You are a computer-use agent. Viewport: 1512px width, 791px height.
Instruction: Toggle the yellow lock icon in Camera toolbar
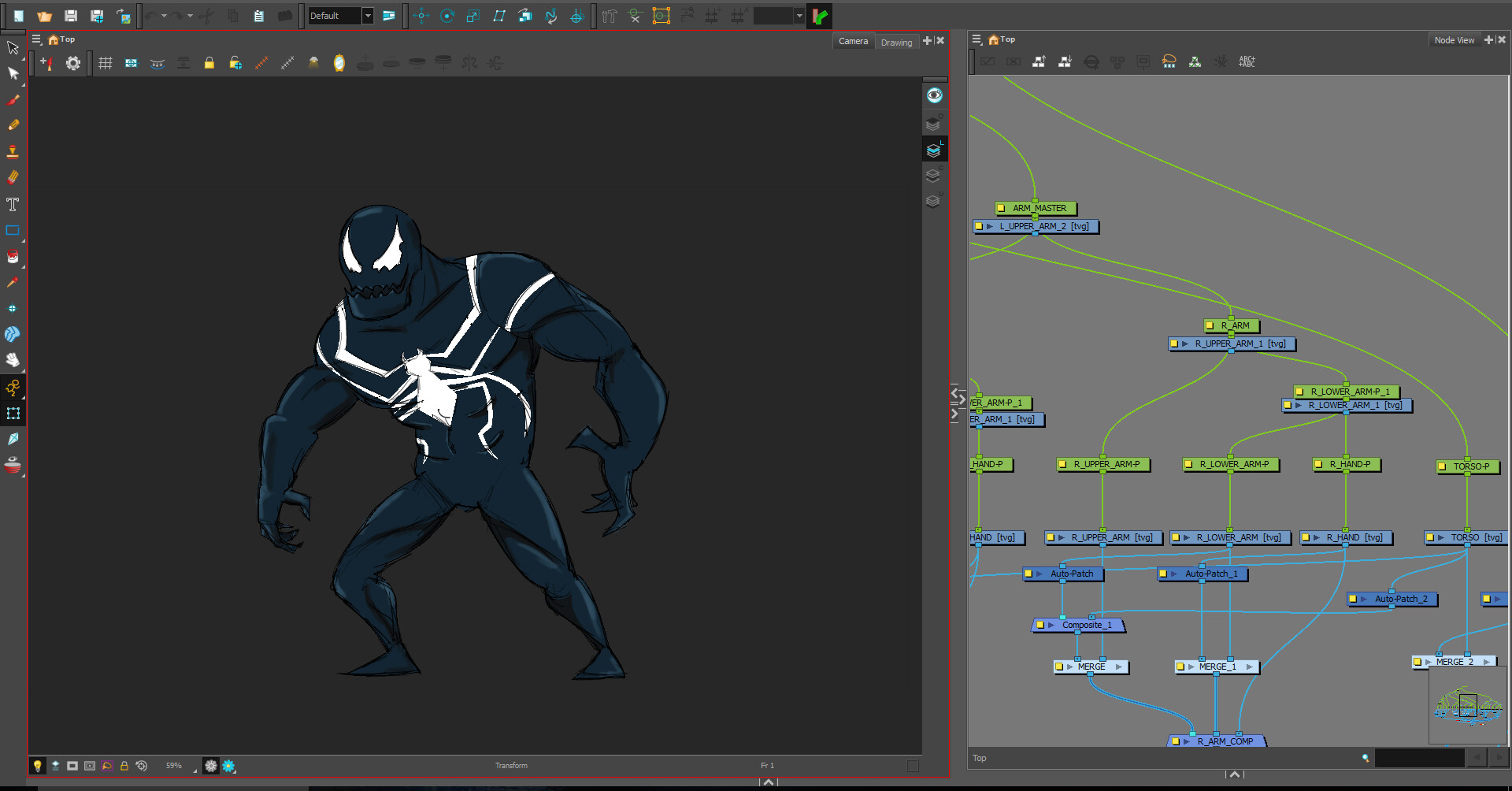[x=209, y=63]
